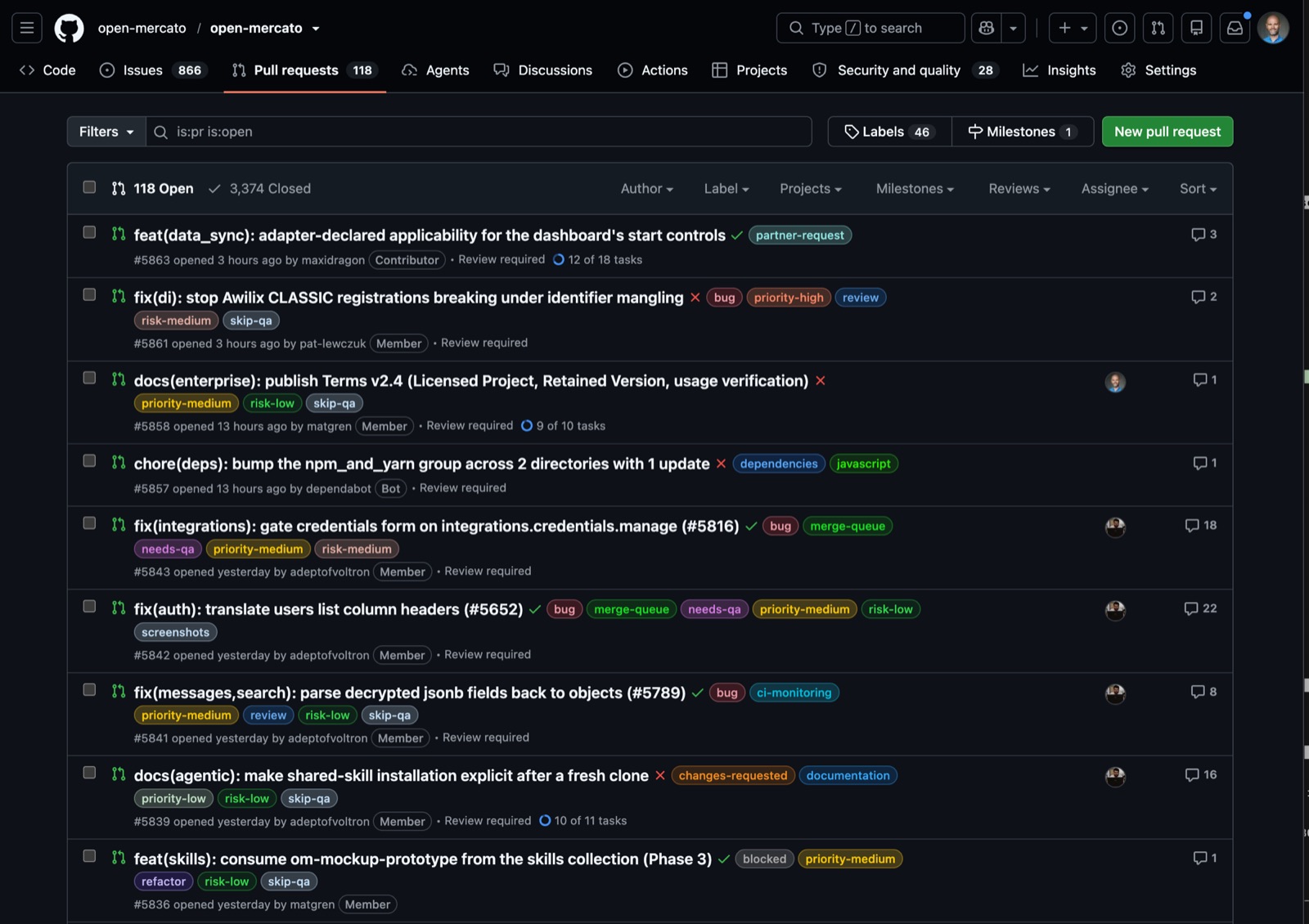Open the Filters dropdown
This screenshot has height=924, width=1309.
click(x=106, y=132)
